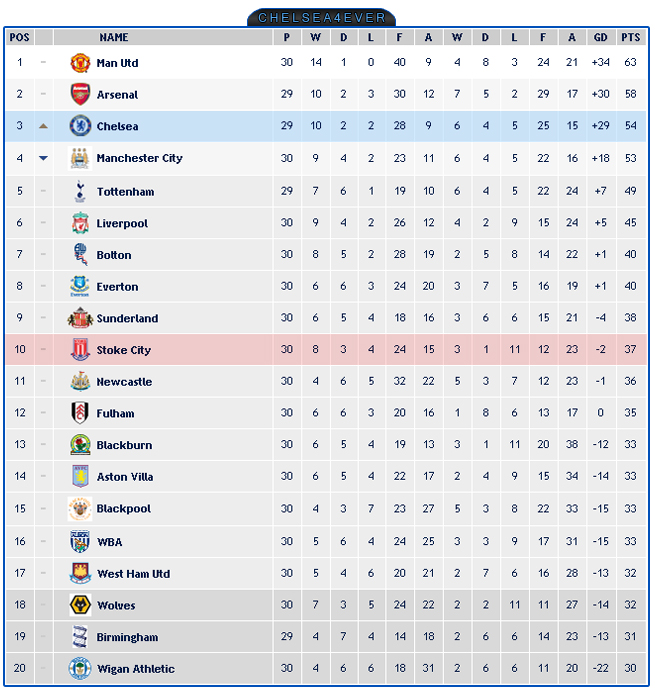
Task: Click the Liverpool club crest
Action: tap(80, 223)
